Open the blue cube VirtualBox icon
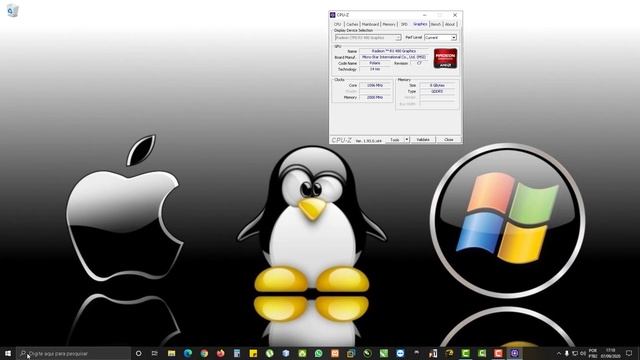This screenshot has width=640, height=360. click(x=286, y=353)
